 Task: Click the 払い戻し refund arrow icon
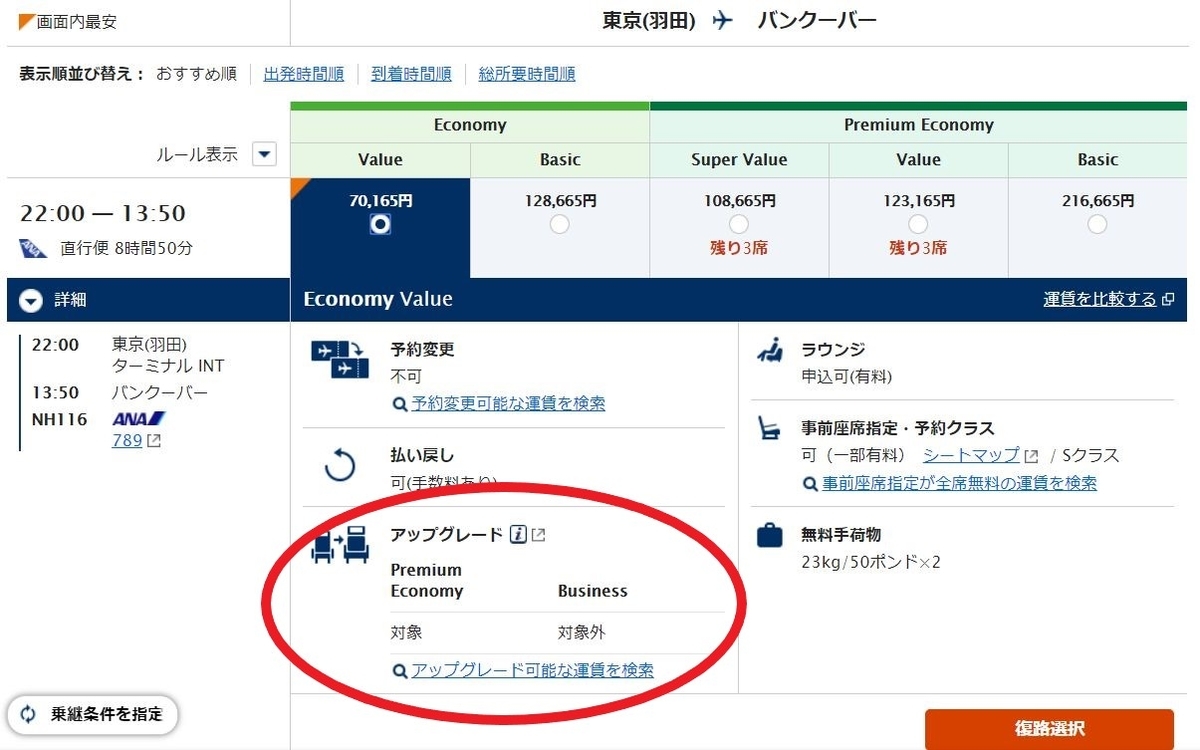(341, 466)
